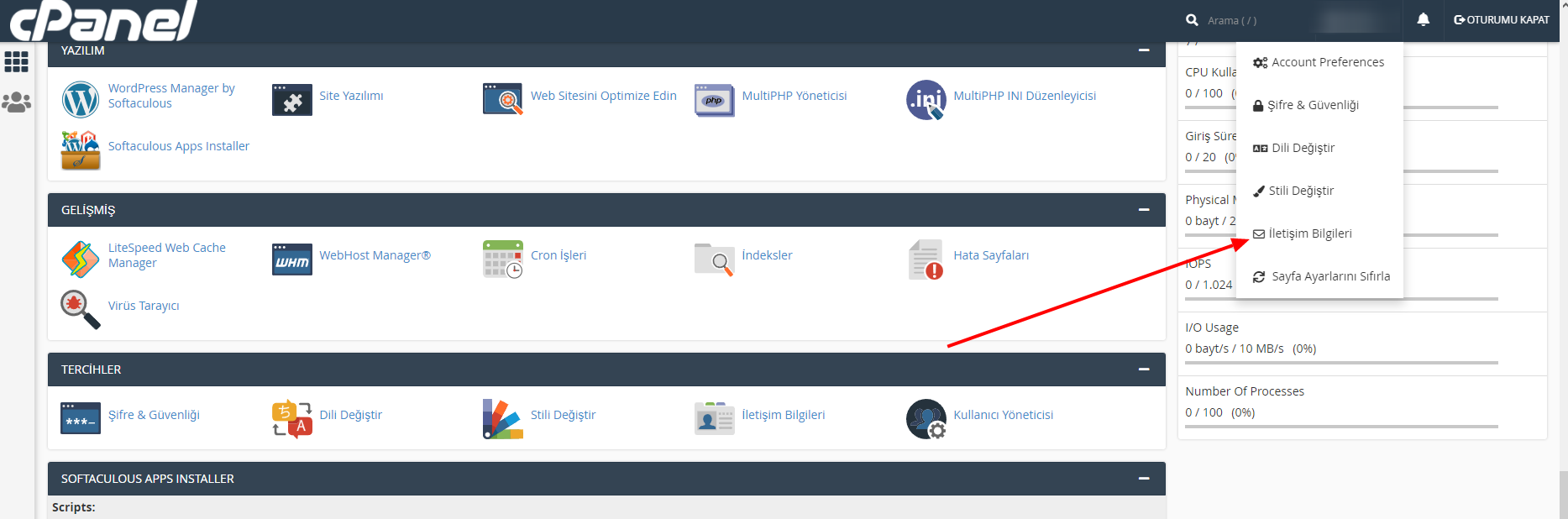Open the İndeksler folder icon
The width and height of the screenshot is (1568, 519).
coord(715,259)
